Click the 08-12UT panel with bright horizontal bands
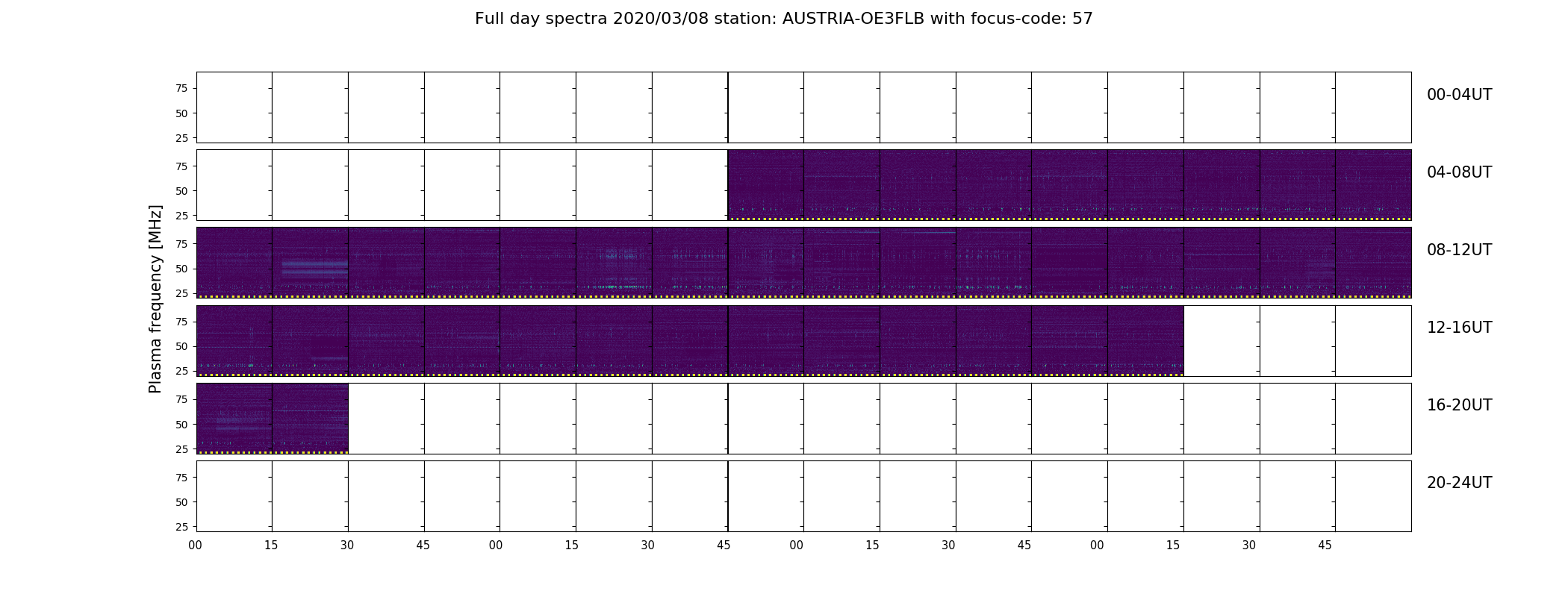The image size is (1568, 597). tap(310, 263)
